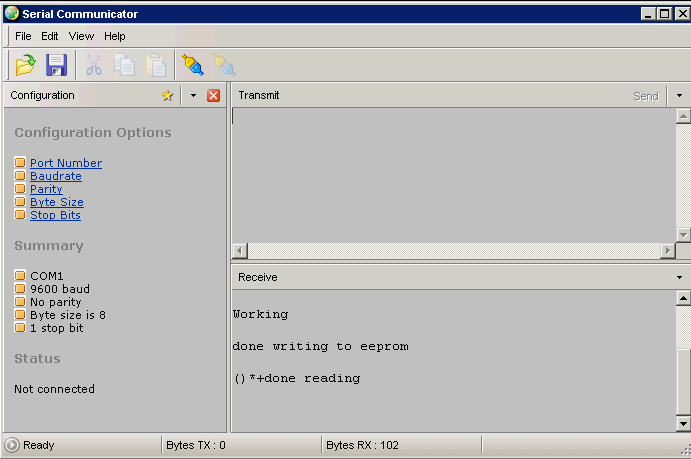Viewport: 691px width, 459px height.
Task: Click the Receive pane scroll up arrow
Action: pos(683,298)
